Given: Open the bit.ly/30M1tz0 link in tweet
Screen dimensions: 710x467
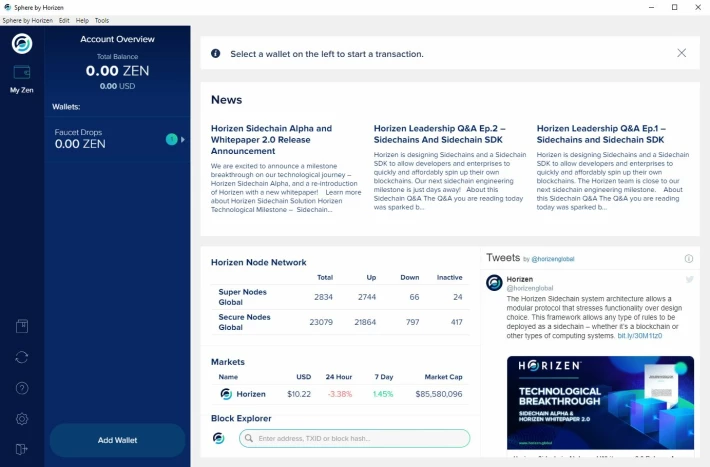Looking at the screenshot, I should tap(639, 336).
